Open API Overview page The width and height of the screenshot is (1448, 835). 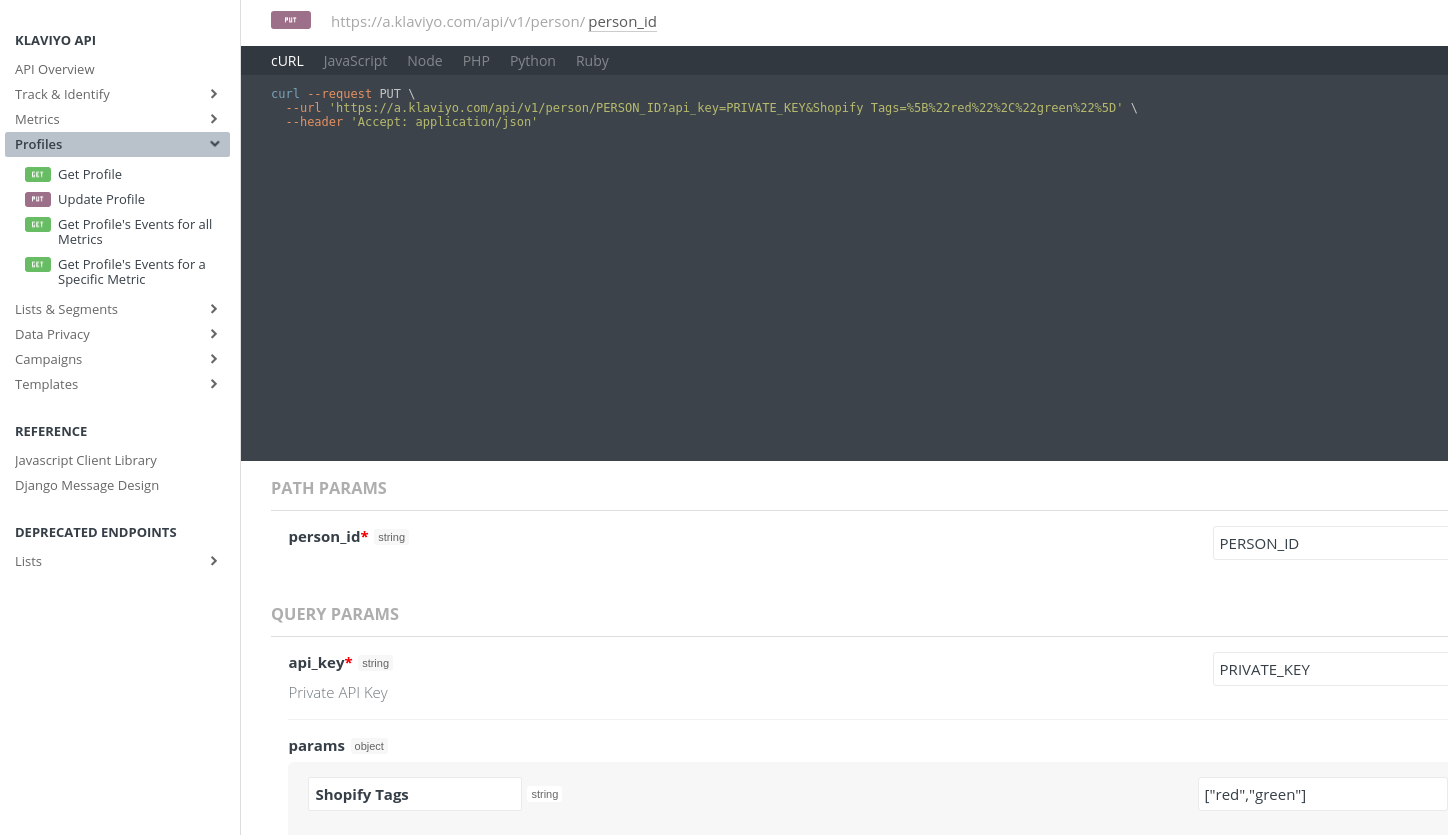pos(55,69)
